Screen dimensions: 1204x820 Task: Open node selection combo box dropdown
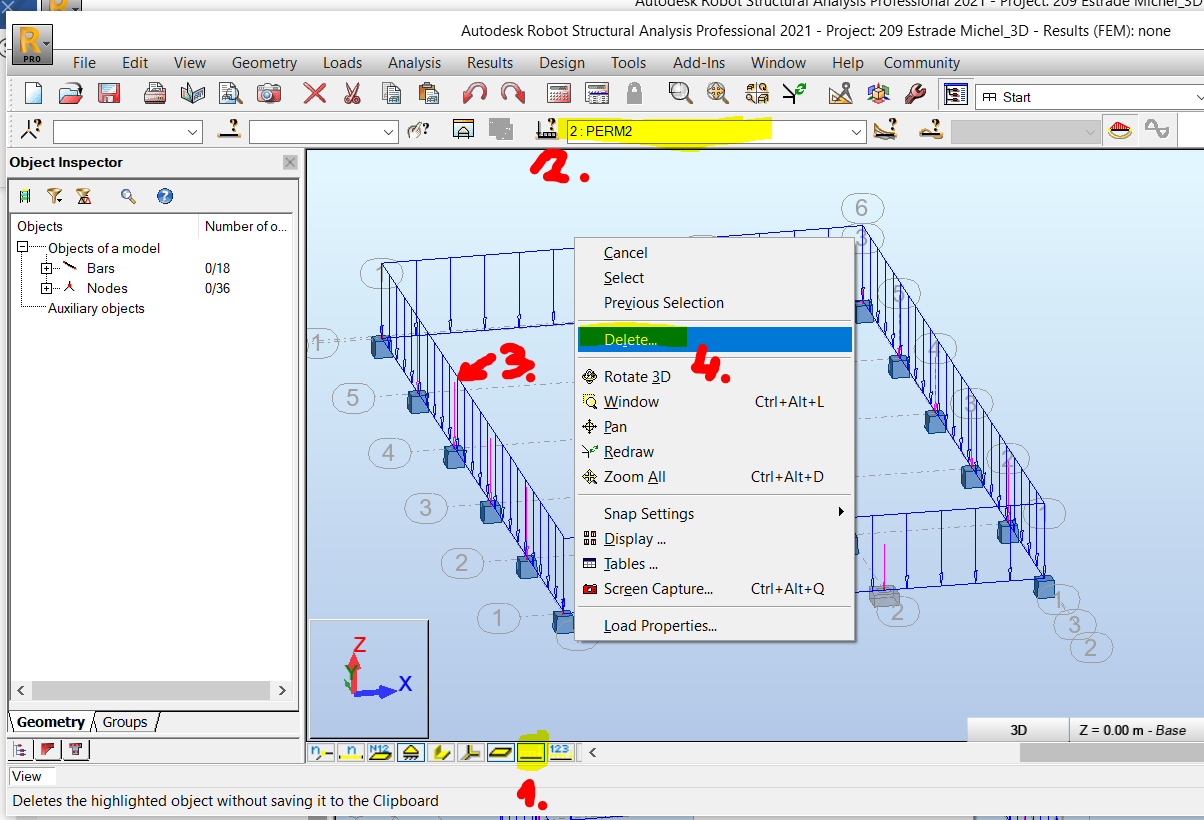click(193, 132)
